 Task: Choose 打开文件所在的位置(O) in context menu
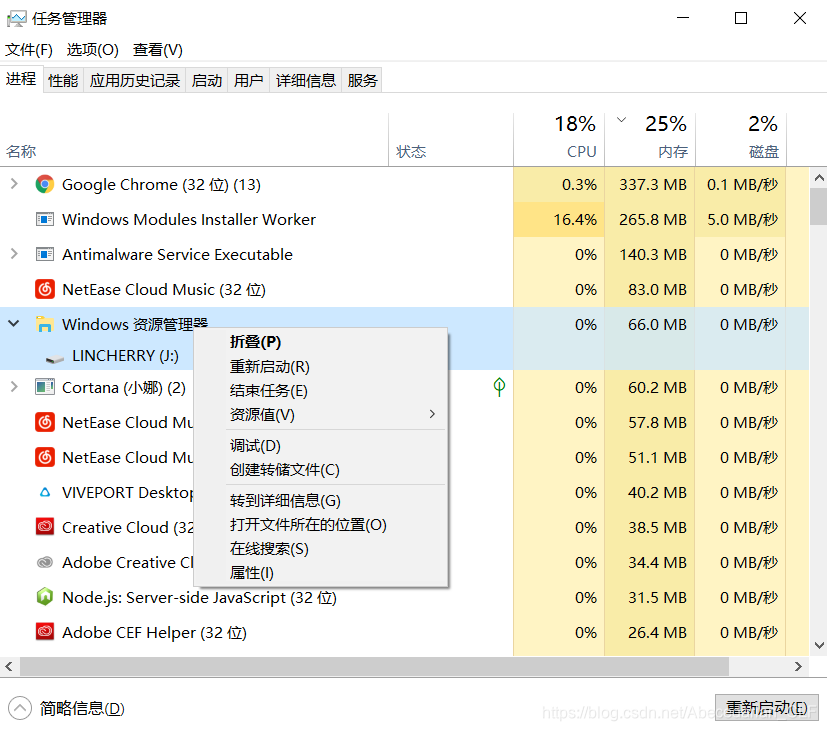pyautogui.click(x=322, y=525)
